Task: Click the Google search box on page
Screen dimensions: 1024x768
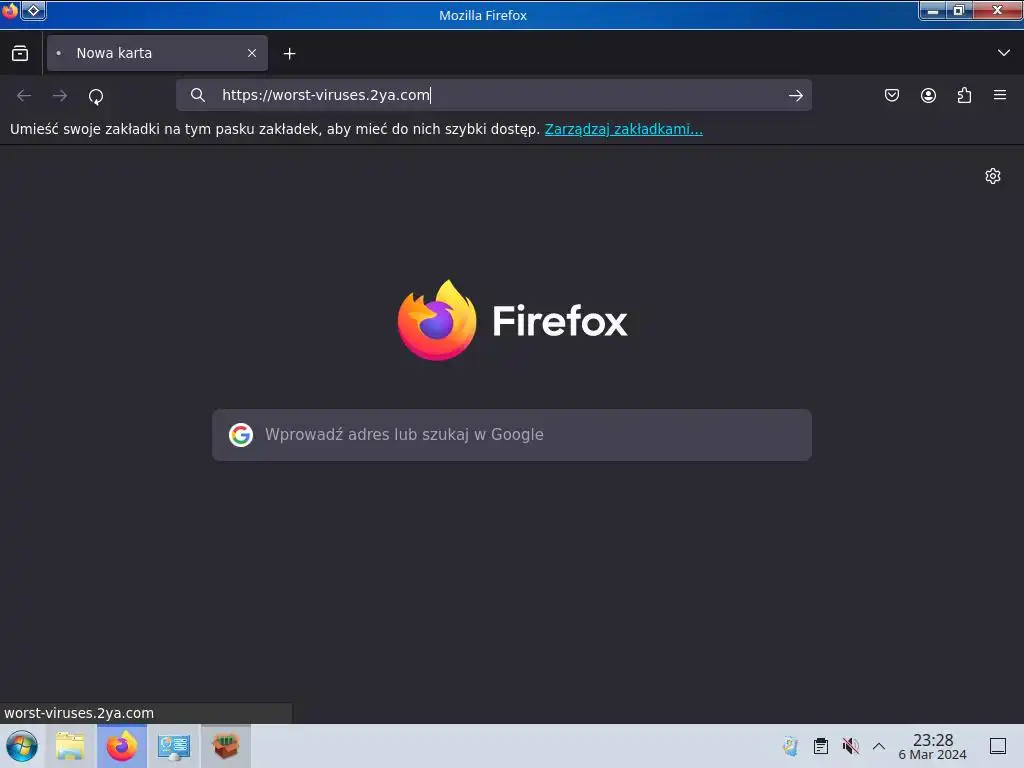Action: click(512, 435)
